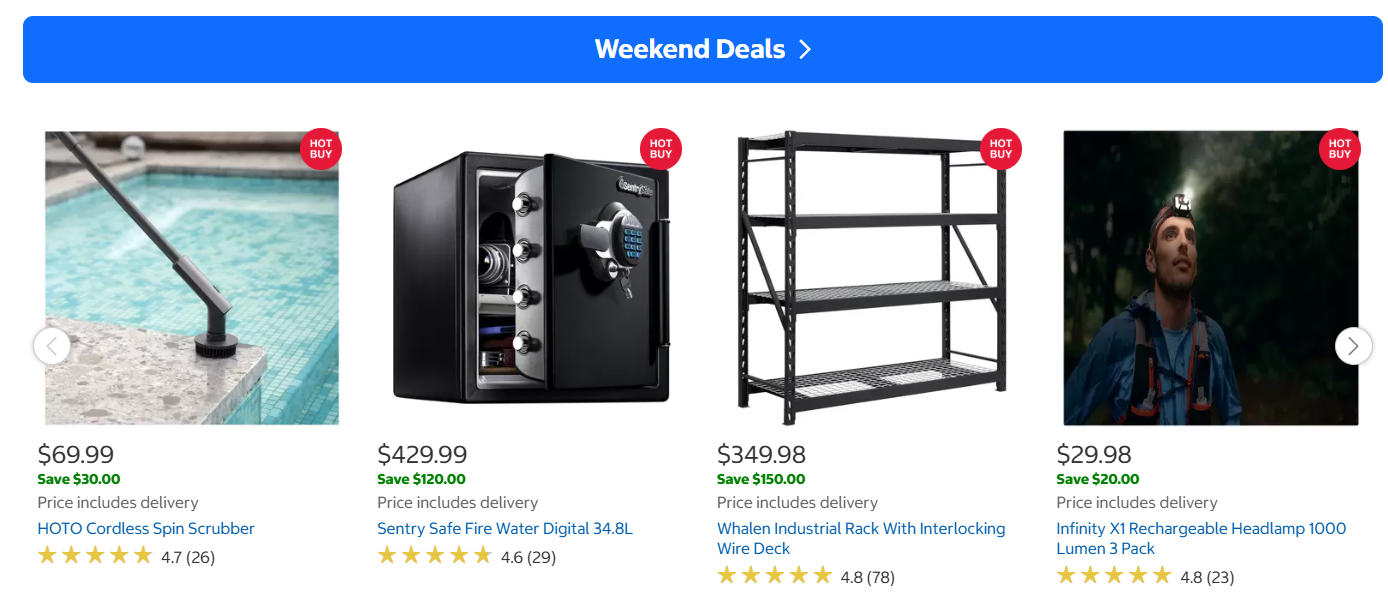
Task: Click star rating of Sentry Safe
Action: tap(435, 556)
